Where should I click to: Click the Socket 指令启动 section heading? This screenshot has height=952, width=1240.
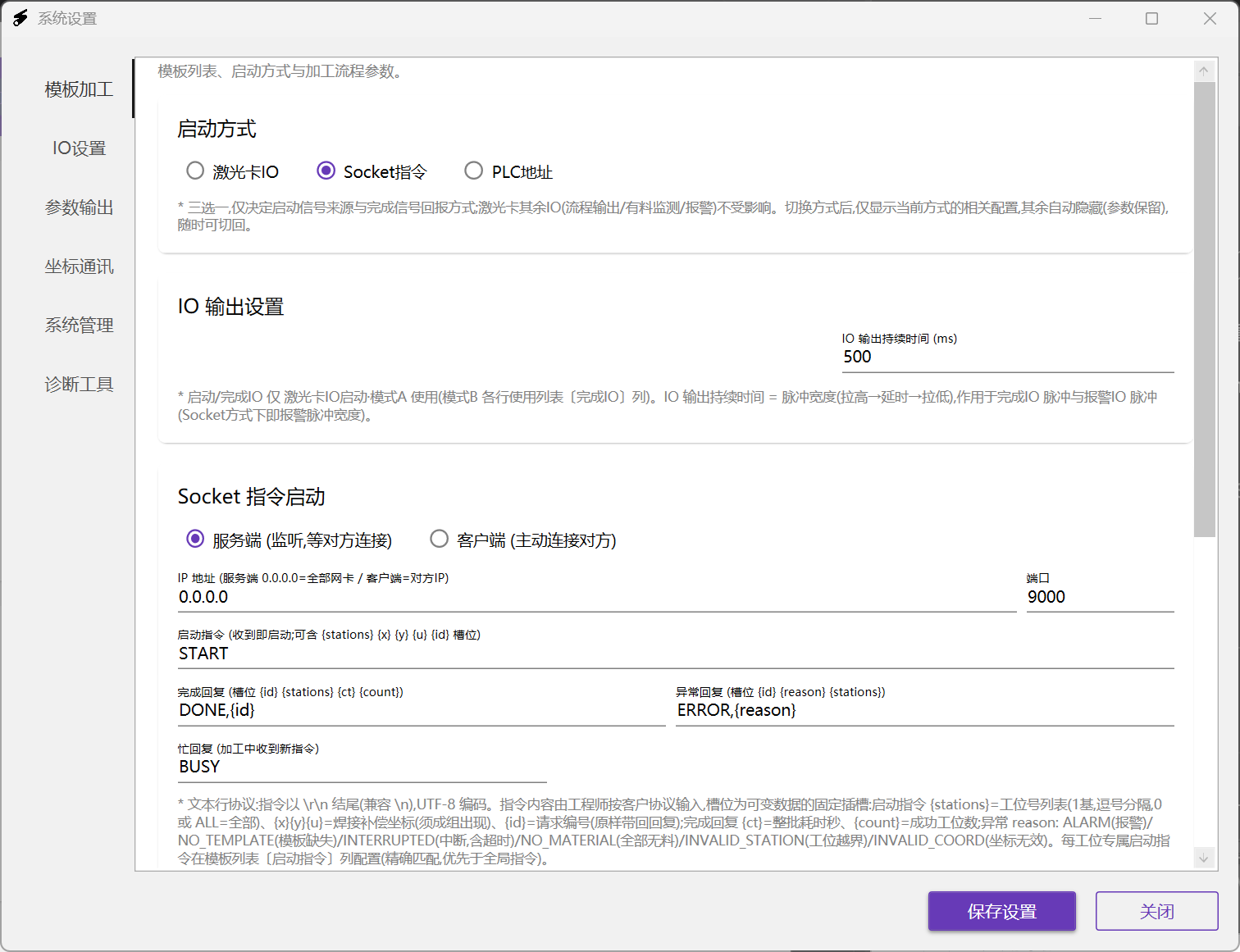[251, 497]
